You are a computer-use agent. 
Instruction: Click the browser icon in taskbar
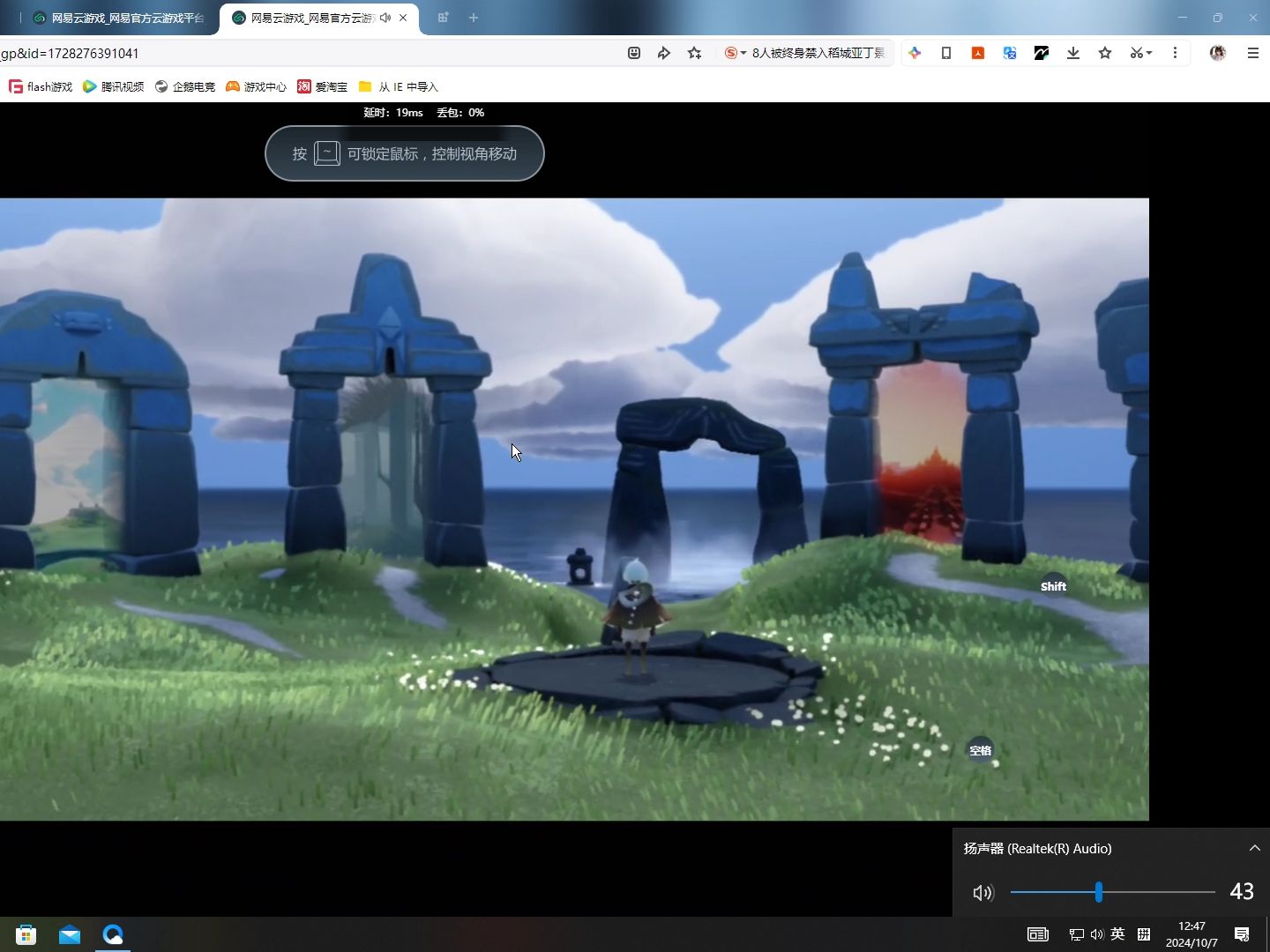[113, 934]
